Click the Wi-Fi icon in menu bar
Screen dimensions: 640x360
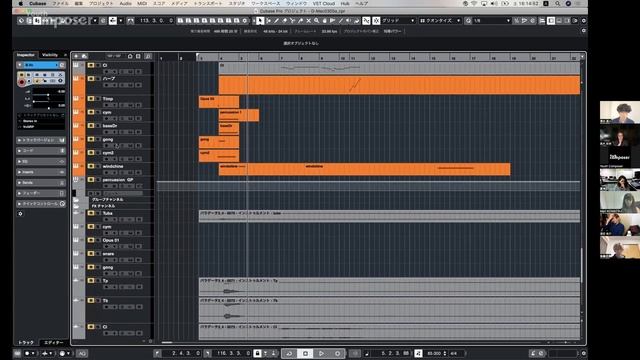click(474, 3)
